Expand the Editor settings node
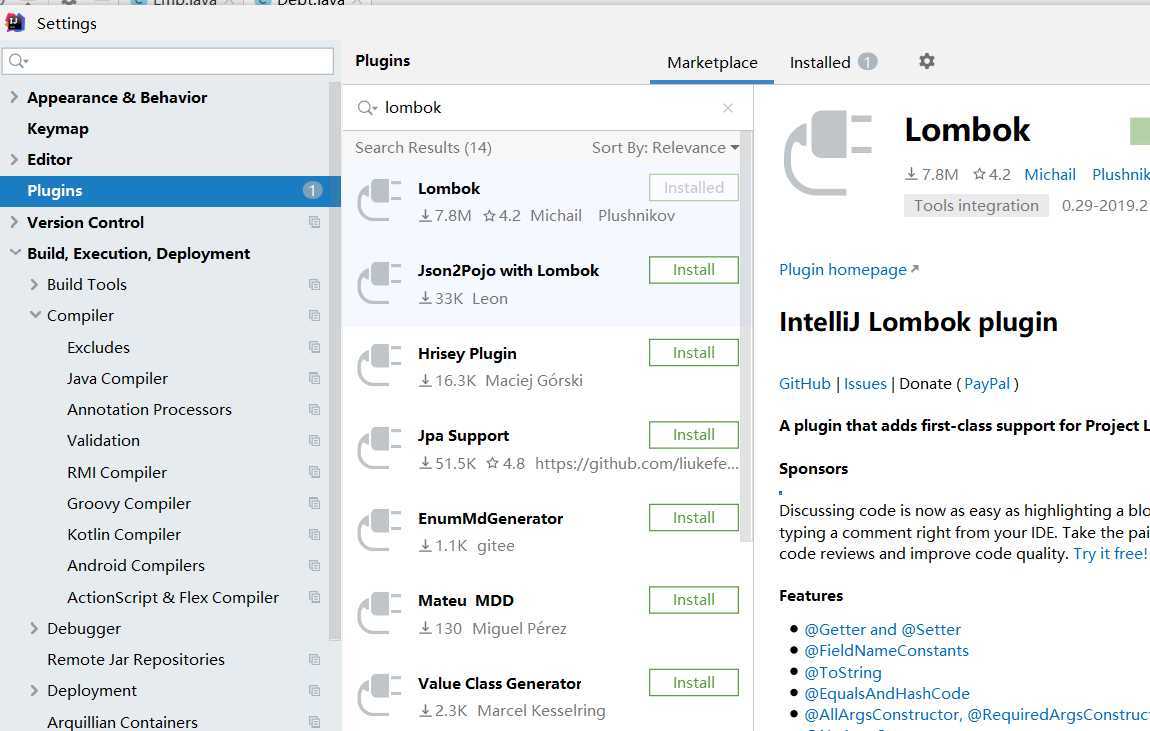Image resolution: width=1150 pixels, height=731 pixels. tap(14, 159)
